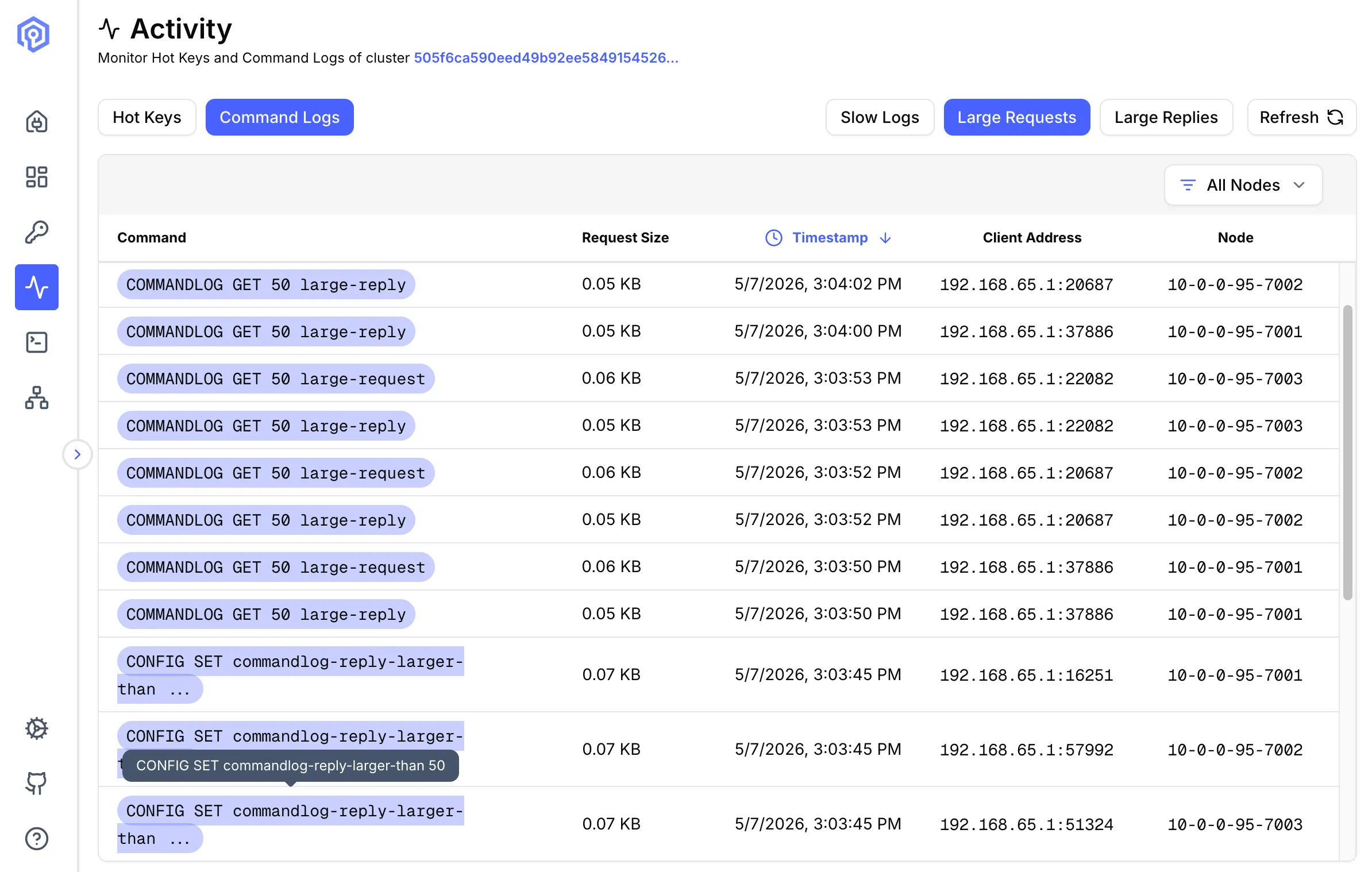Click the table vertical scrollbar thumb

tap(1347, 453)
